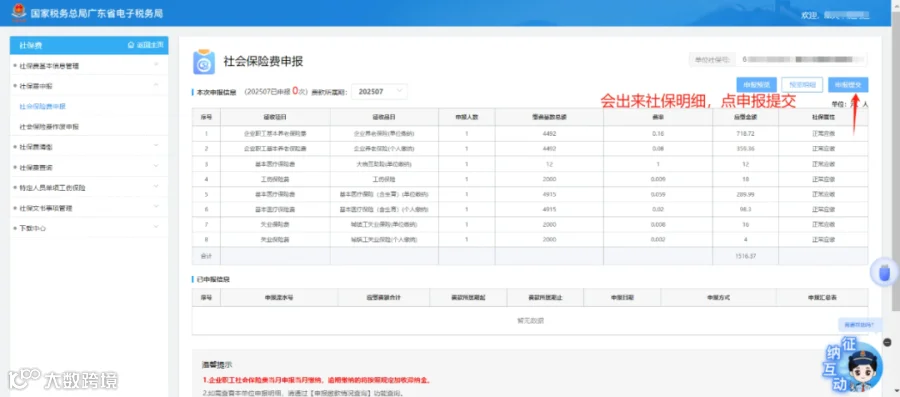This screenshot has width=900, height=397.
Task: Click the 申报流水号 column header
Action: (x=279, y=298)
